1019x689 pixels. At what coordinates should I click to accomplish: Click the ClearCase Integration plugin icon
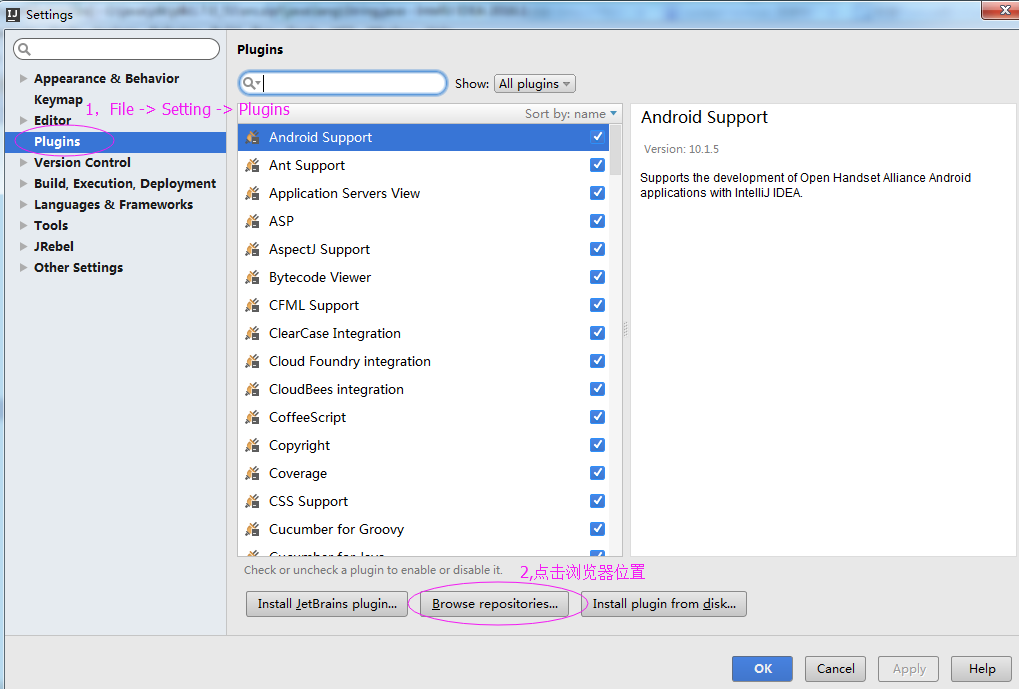point(252,333)
